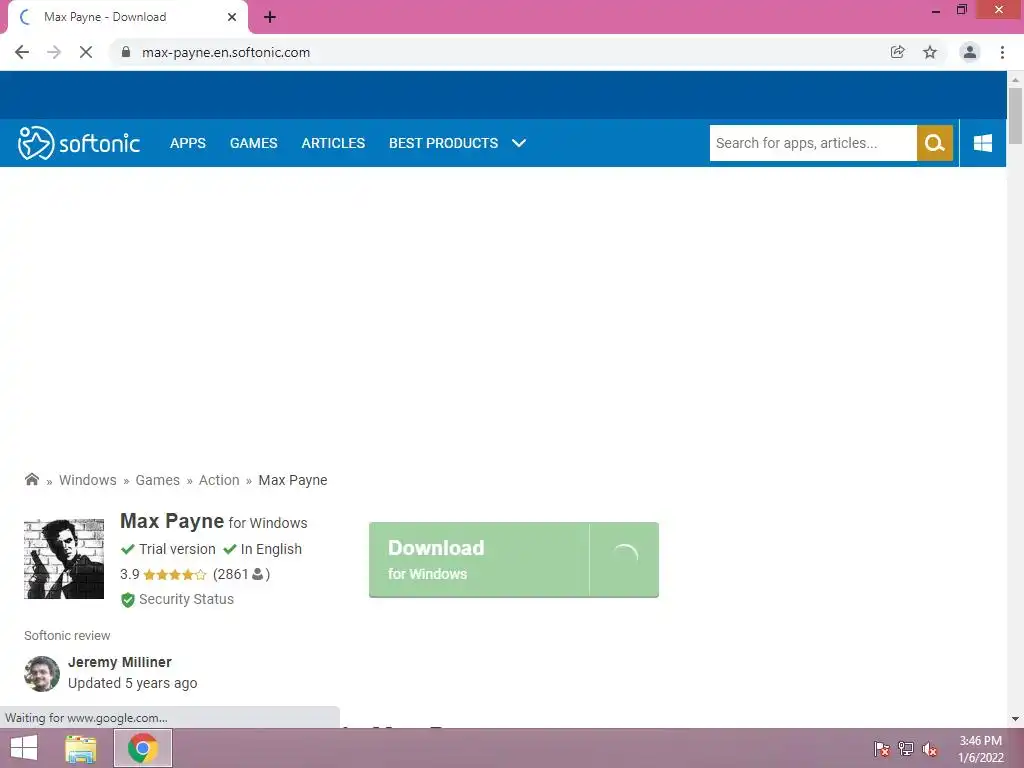This screenshot has height=768, width=1024.
Task: Click the muted volume tray icon
Action: tap(930, 749)
